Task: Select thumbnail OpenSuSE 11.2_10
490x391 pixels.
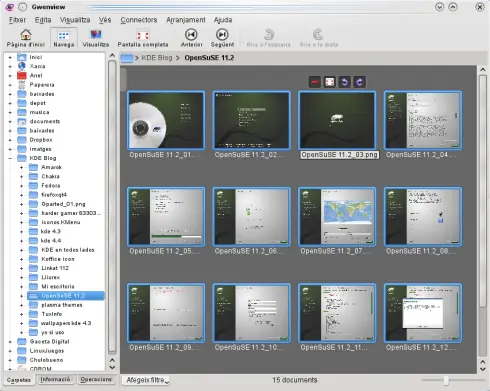Action: point(251,313)
